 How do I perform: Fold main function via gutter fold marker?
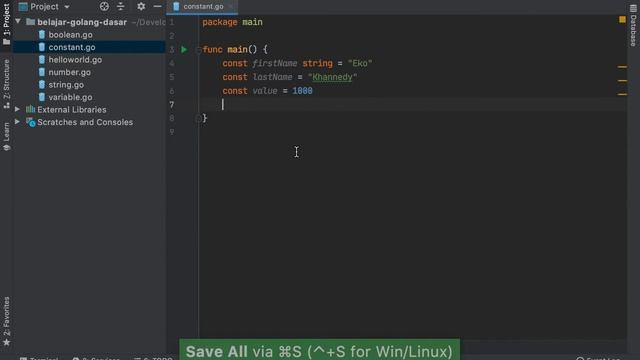198,50
